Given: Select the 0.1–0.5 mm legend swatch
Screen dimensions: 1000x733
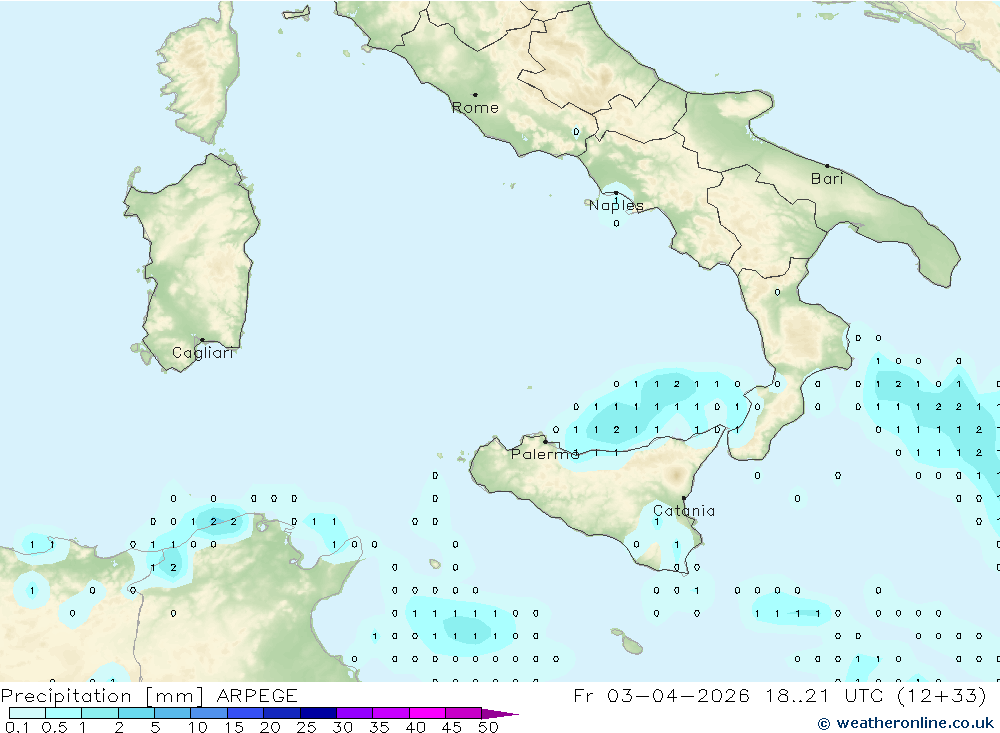Looking at the screenshot, I should coord(27,713).
